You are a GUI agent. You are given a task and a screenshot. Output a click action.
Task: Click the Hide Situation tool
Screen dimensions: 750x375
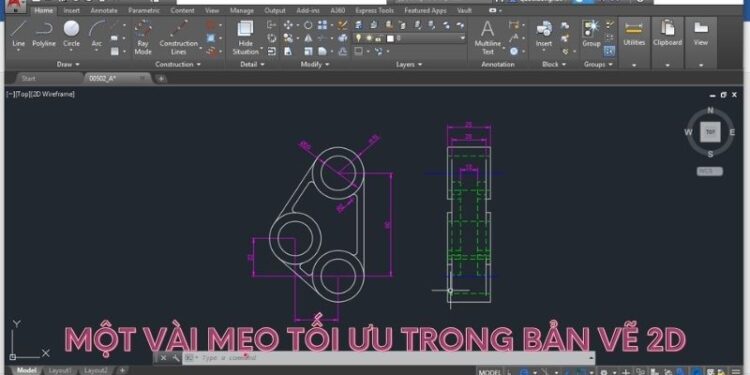(245, 37)
